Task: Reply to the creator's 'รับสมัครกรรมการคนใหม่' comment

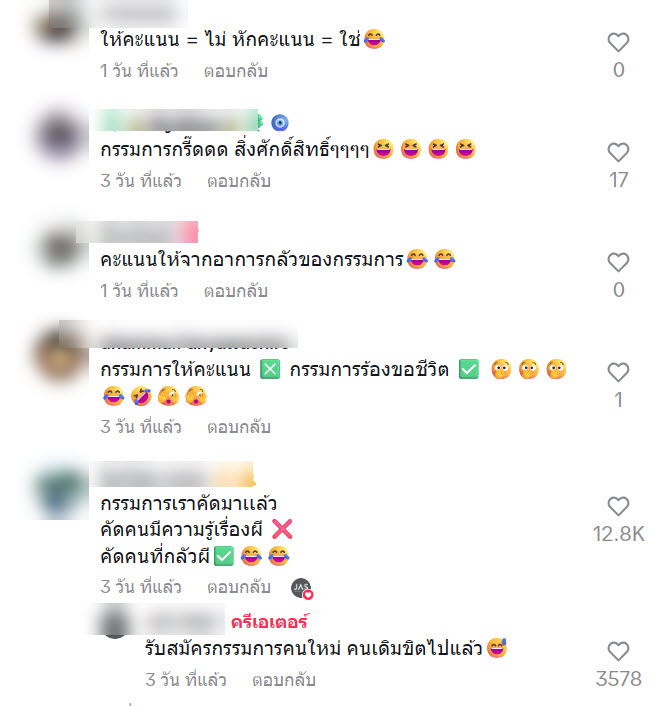Action: point(284,680)
